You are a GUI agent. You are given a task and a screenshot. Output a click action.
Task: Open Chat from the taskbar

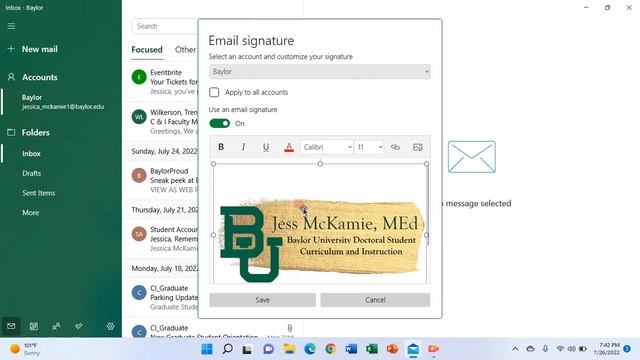[269, 349]
